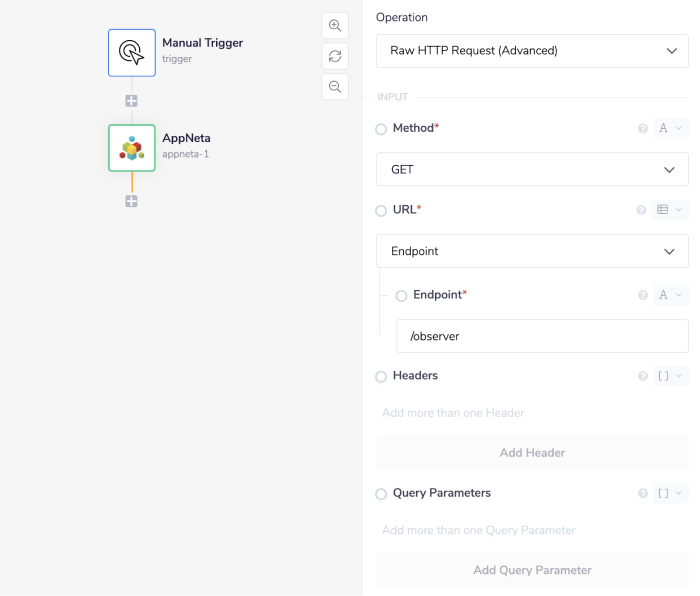The height and width of the screenshot is (596, 700).
Task: Click the zoom in canvas icon
Action: [x=335, y=26]
